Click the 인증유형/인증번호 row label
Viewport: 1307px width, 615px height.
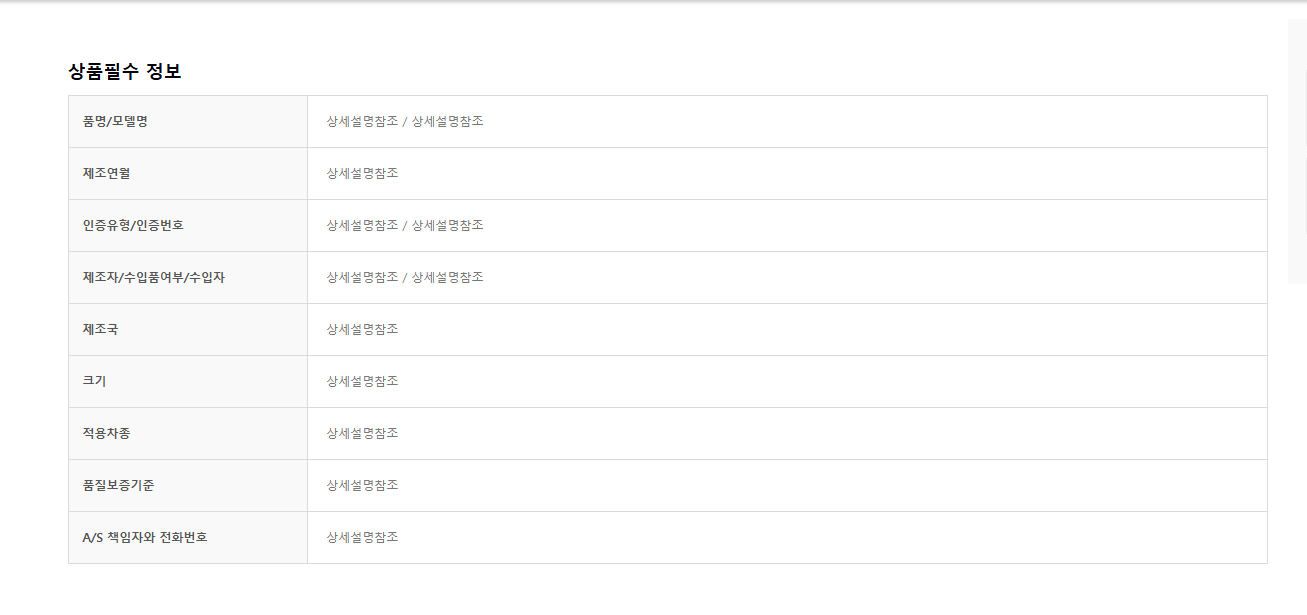coord(133,226)
